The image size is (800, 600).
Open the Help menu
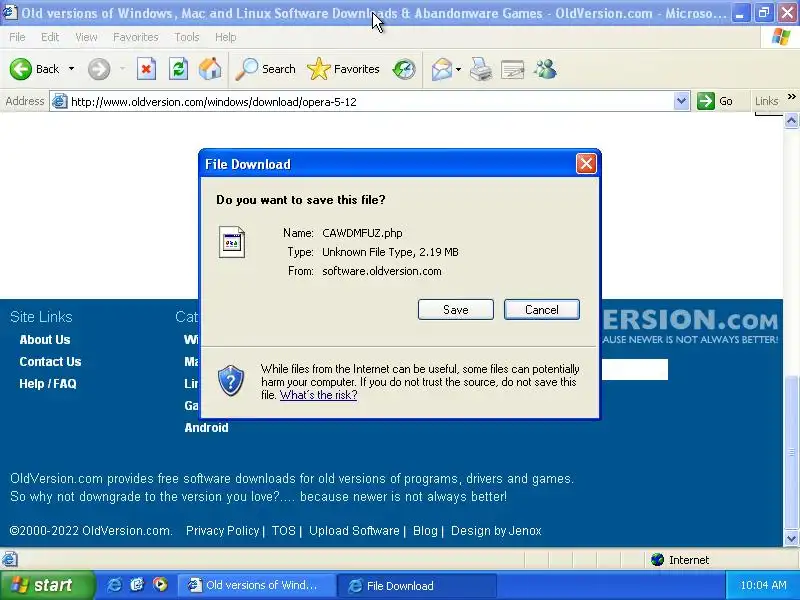pos(226,37)
